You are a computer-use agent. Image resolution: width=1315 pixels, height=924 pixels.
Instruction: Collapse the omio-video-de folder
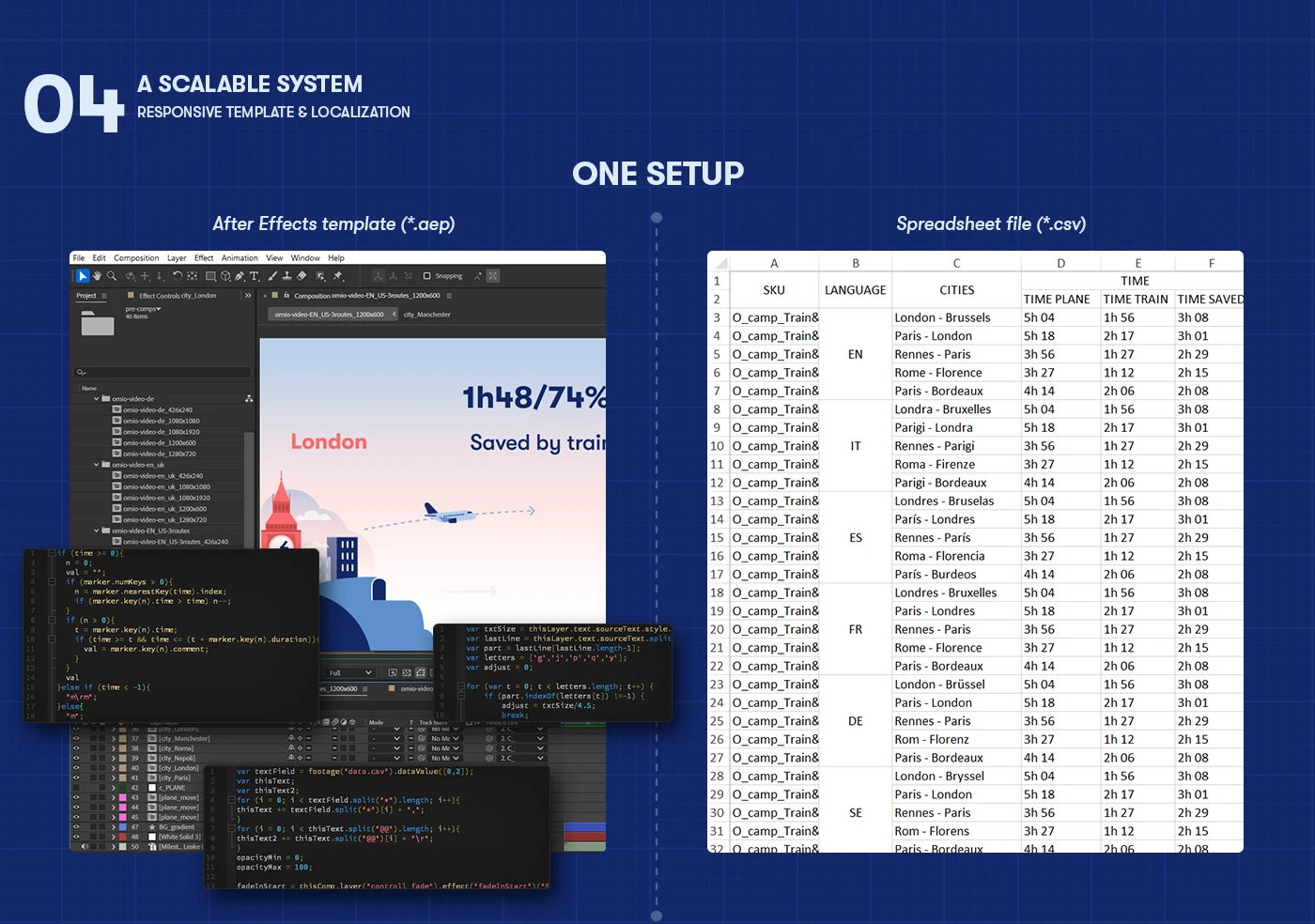[x=96, y=399]
